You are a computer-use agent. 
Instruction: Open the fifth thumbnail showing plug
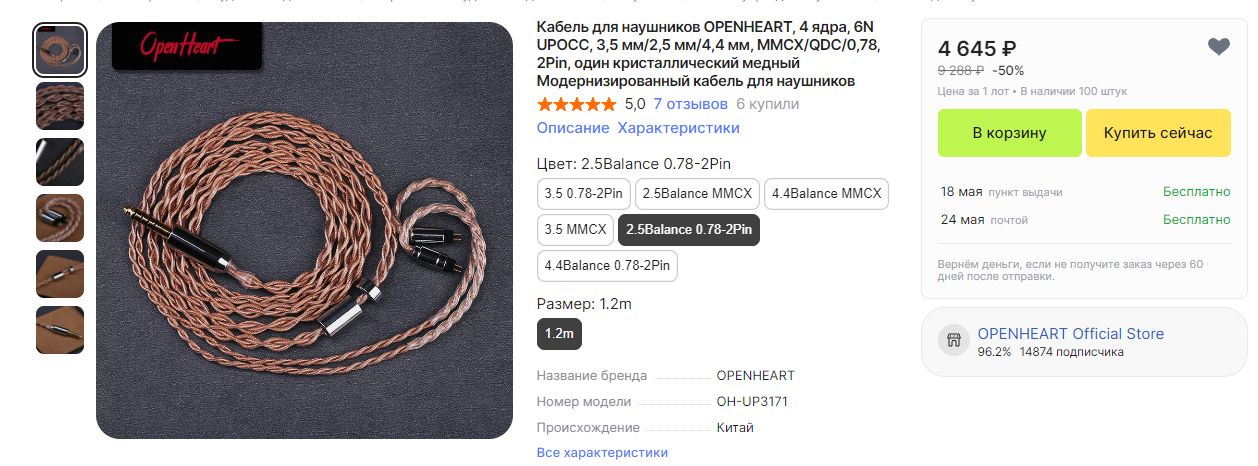click(x=60, y=274)
